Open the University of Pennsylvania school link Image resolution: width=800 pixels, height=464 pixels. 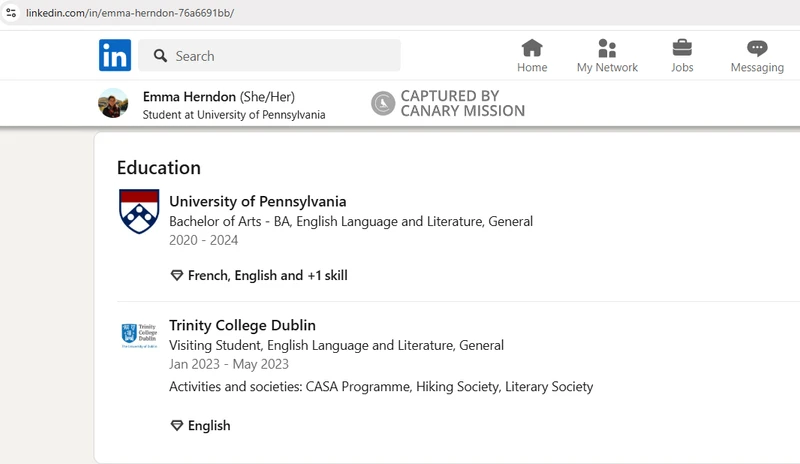(x=258, y=202)
